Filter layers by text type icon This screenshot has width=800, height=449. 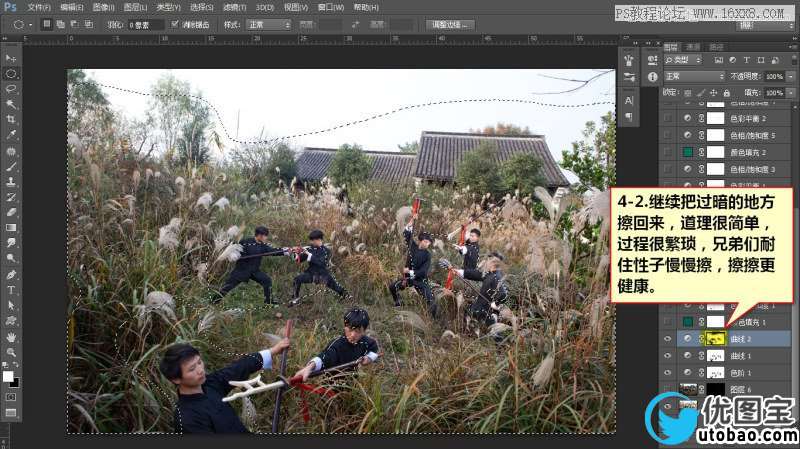[x=746, y=60]
